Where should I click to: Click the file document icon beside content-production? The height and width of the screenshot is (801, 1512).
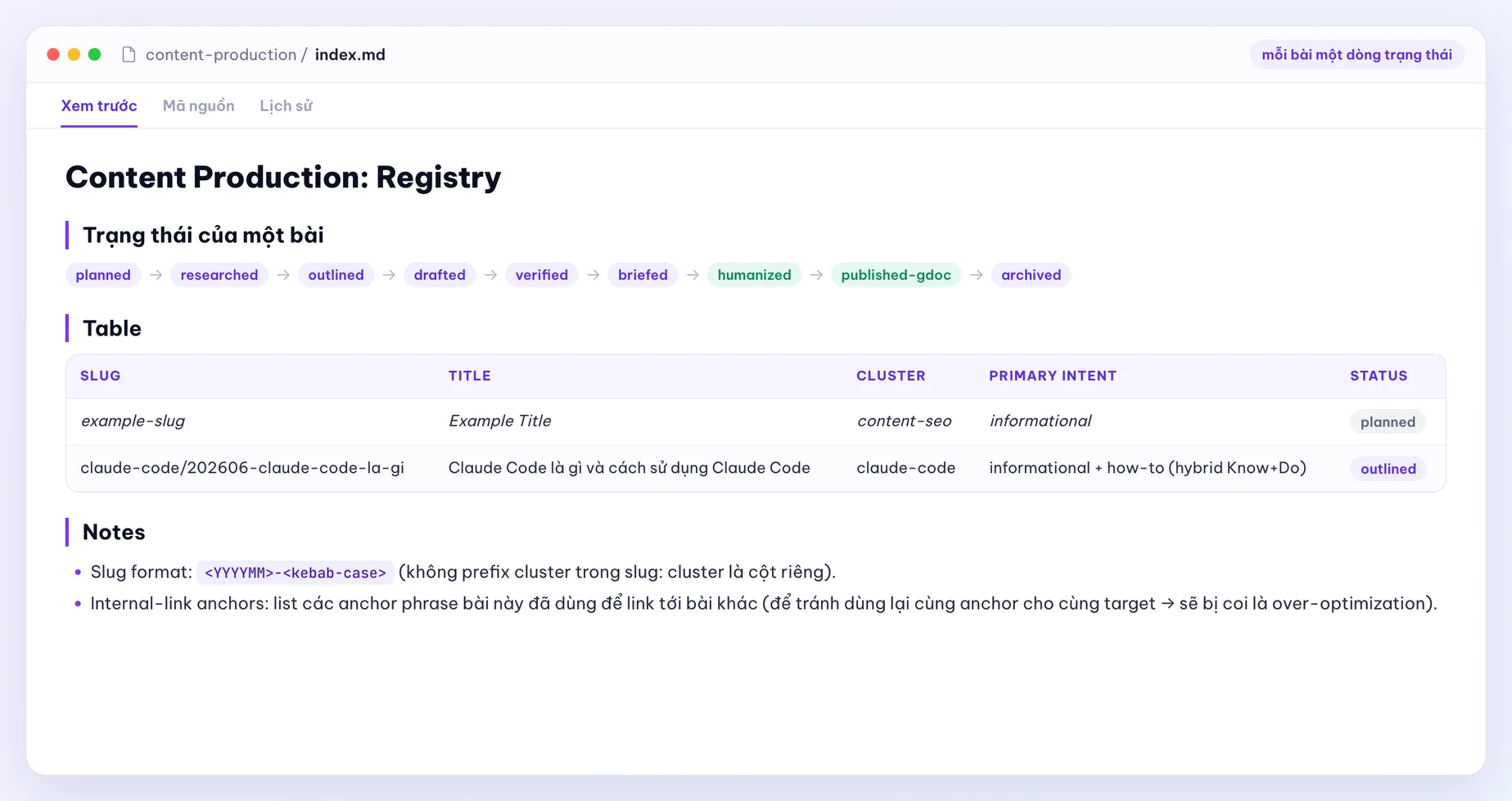tap(129, 55)
